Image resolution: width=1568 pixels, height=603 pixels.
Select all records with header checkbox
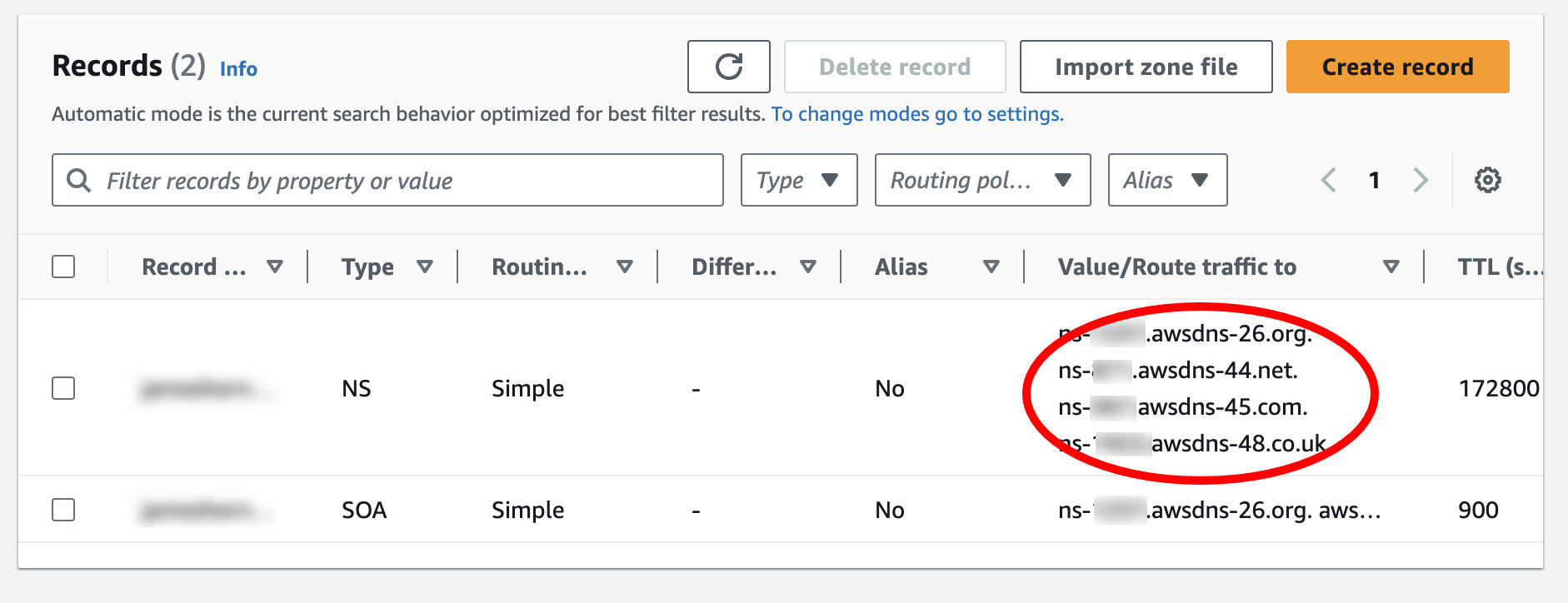click(x=63, y=267)
